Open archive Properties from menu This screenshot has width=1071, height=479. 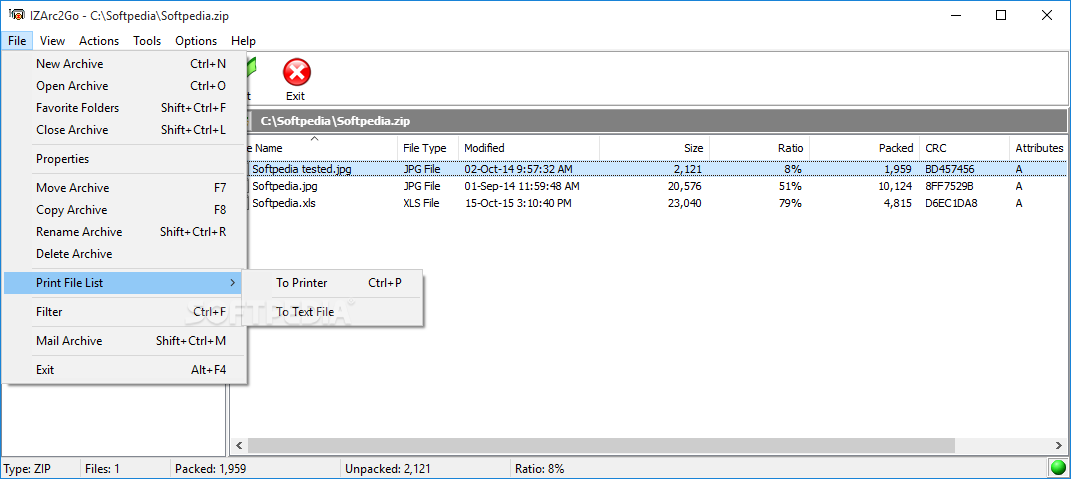124,159
